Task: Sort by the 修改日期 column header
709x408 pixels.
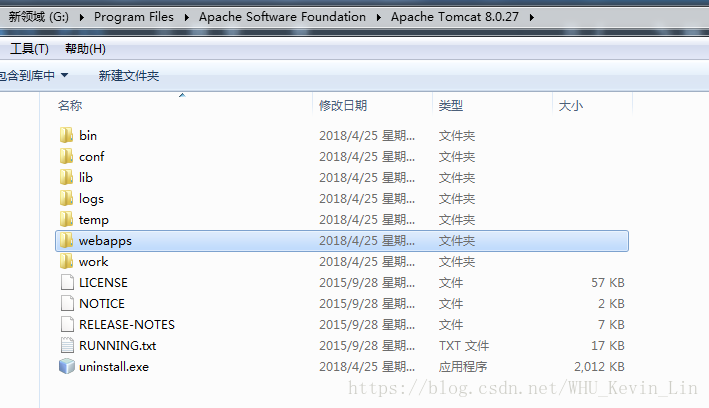Action: click(x=343, y=105)
